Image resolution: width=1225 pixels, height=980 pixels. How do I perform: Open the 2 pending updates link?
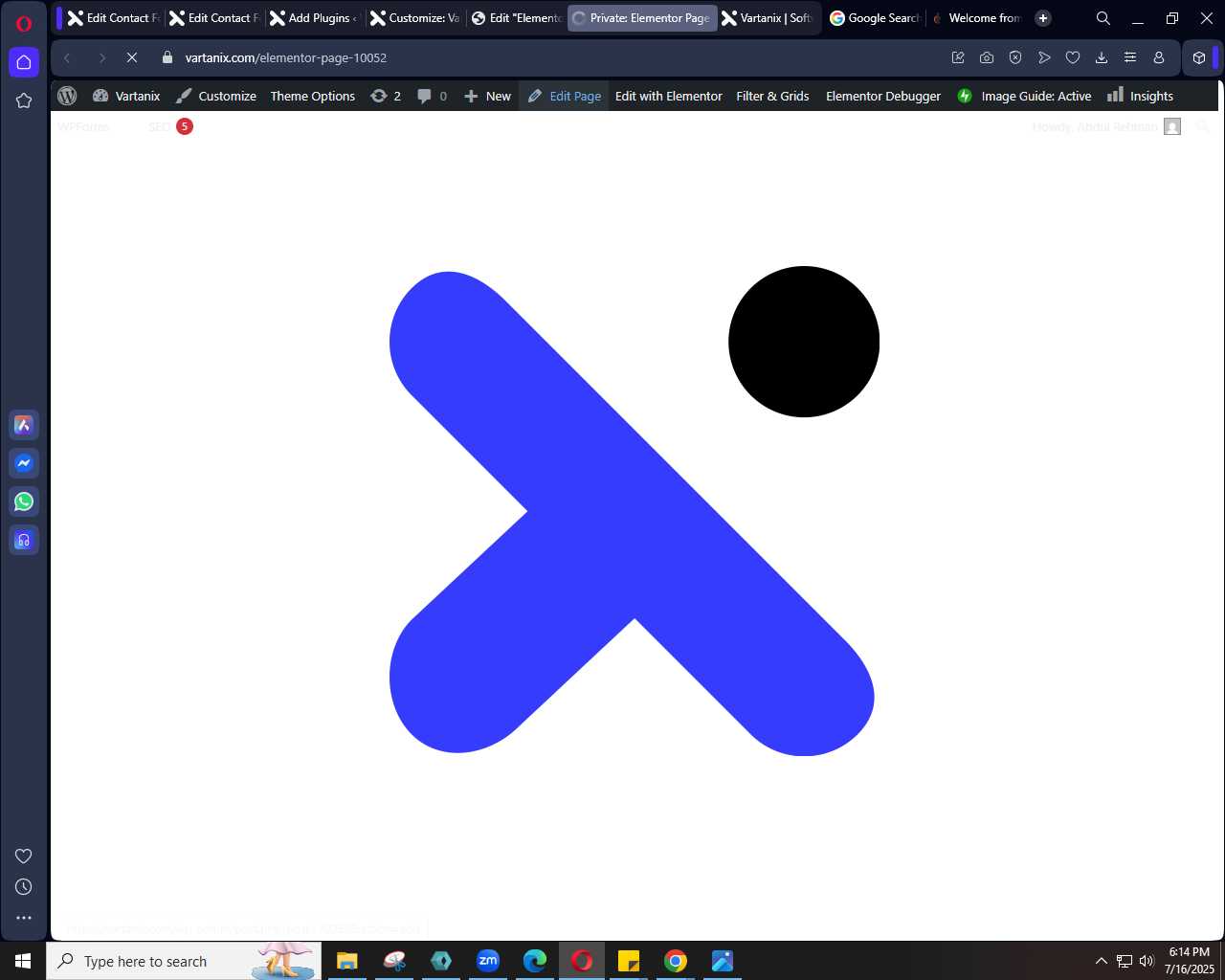pyautogui.click(x=386, y=96)
